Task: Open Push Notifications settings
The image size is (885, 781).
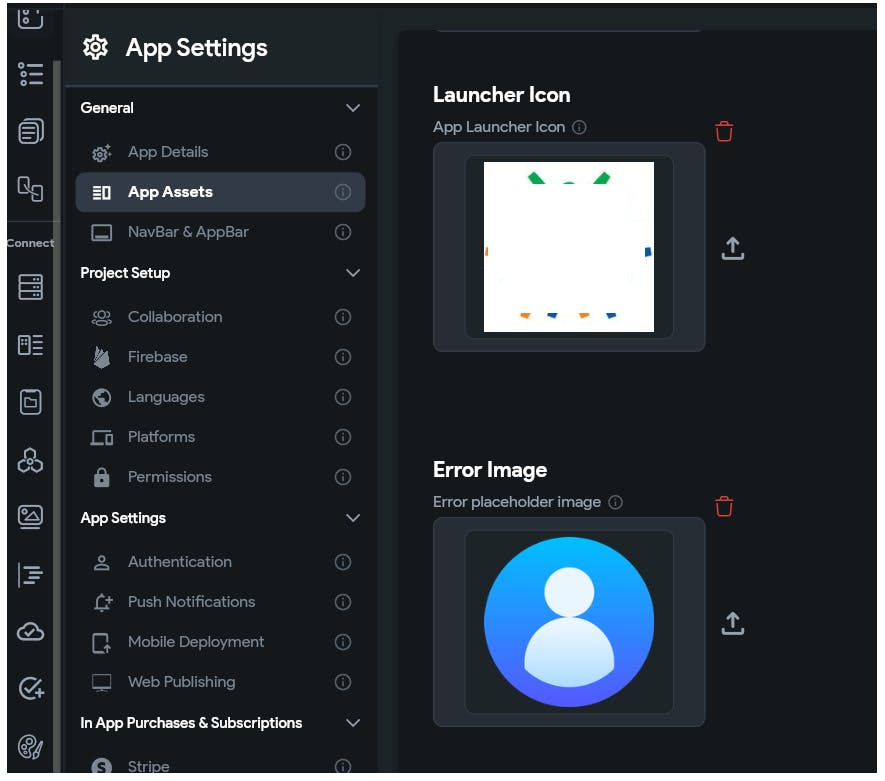Action: [x=220, y=602]
